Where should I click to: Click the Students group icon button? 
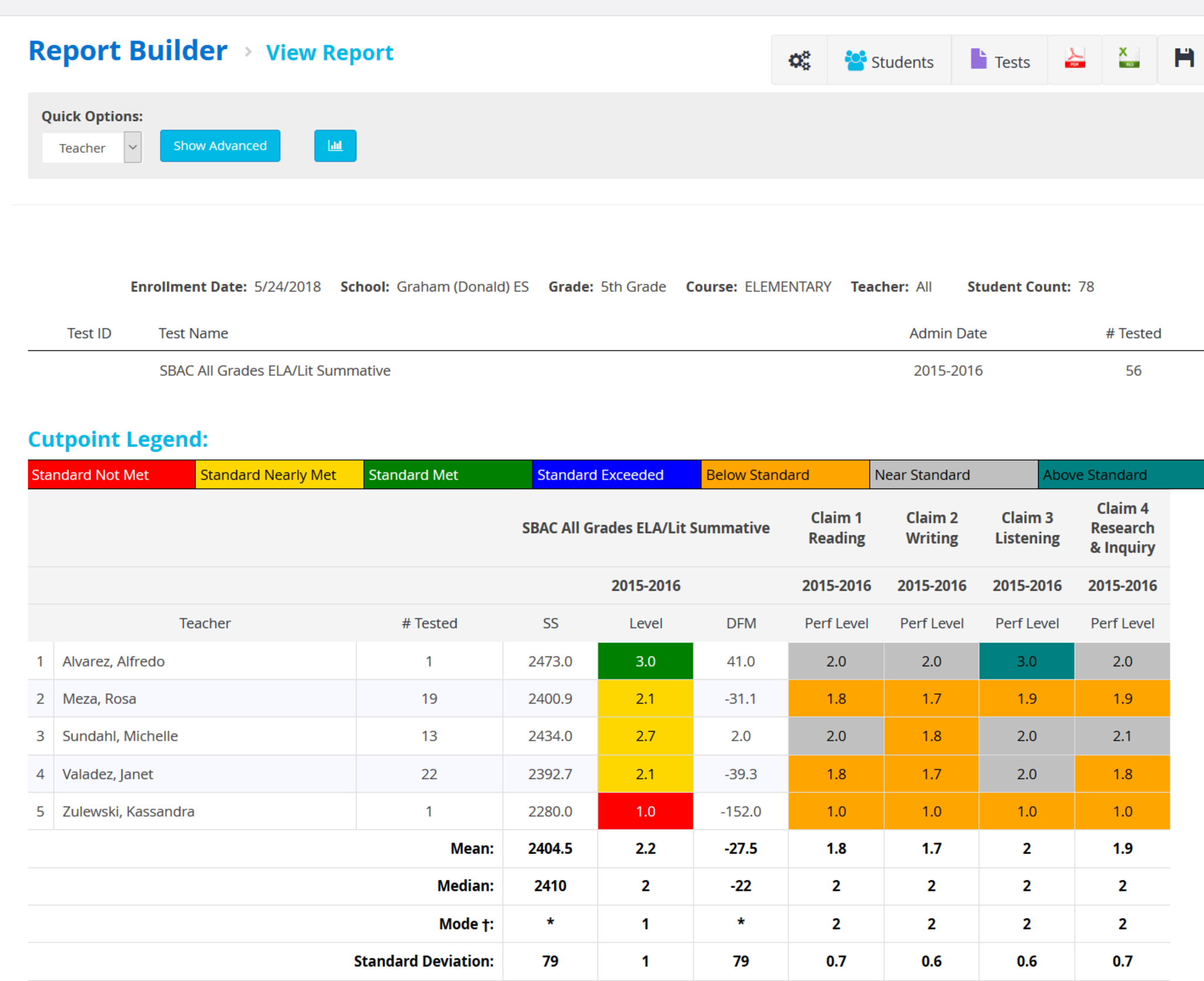tap(889, 61)
